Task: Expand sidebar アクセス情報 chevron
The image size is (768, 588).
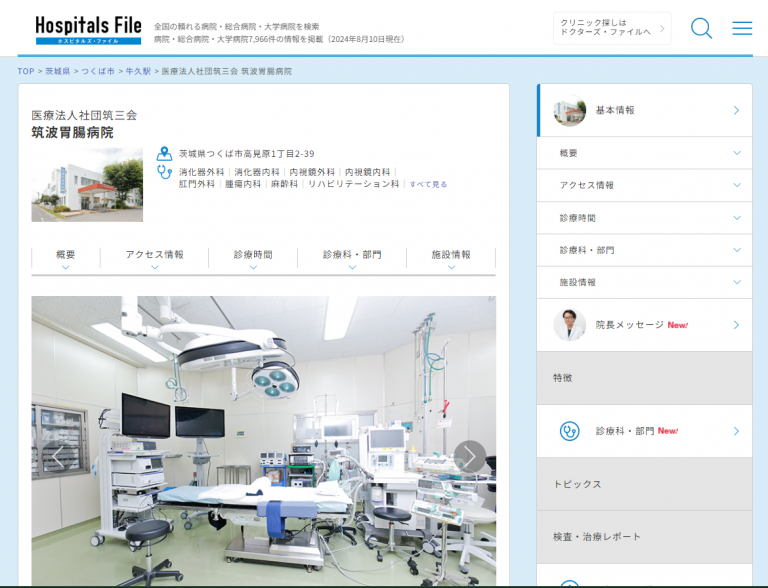Action: click(737, 185)
